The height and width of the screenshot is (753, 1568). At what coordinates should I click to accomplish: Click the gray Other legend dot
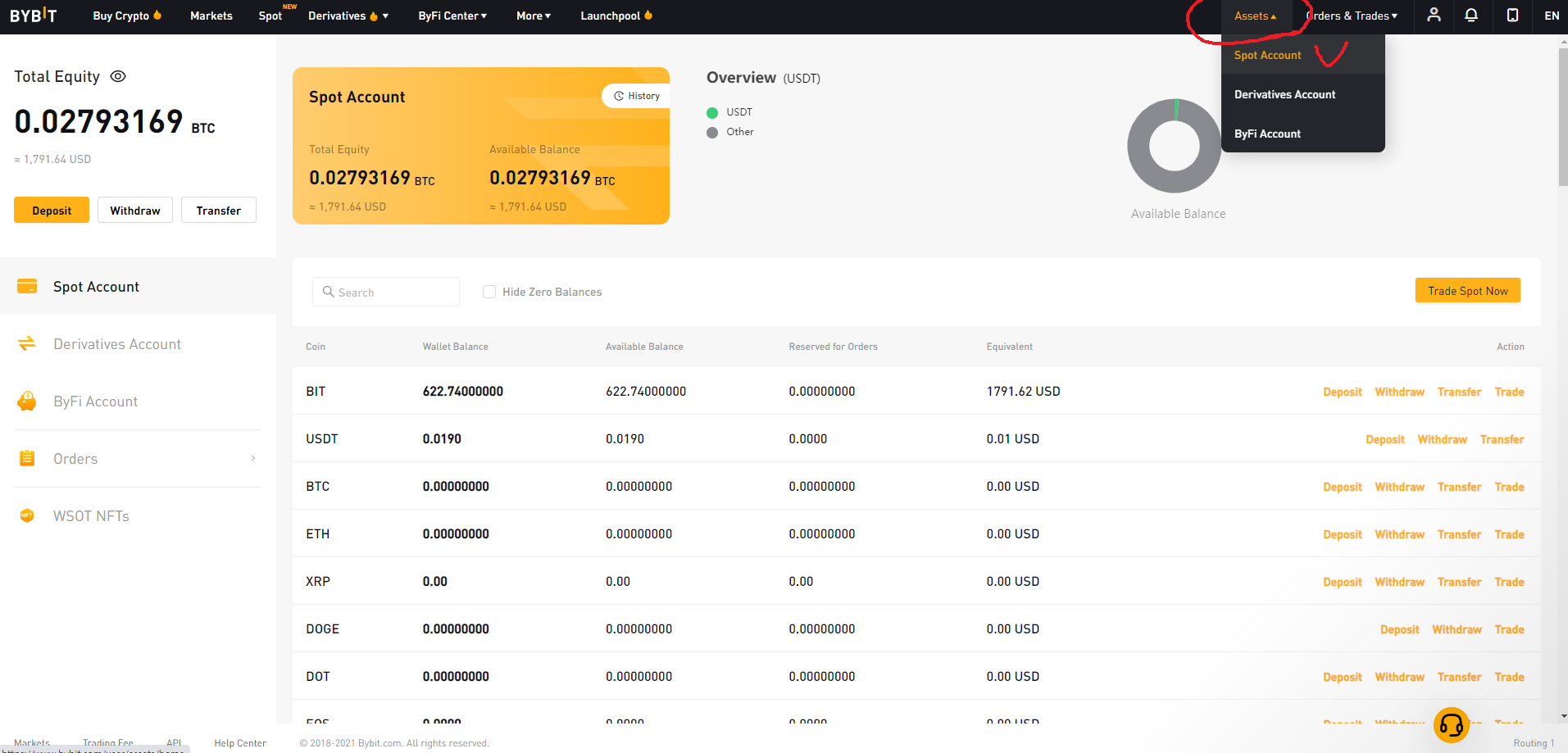coord(712,132)
